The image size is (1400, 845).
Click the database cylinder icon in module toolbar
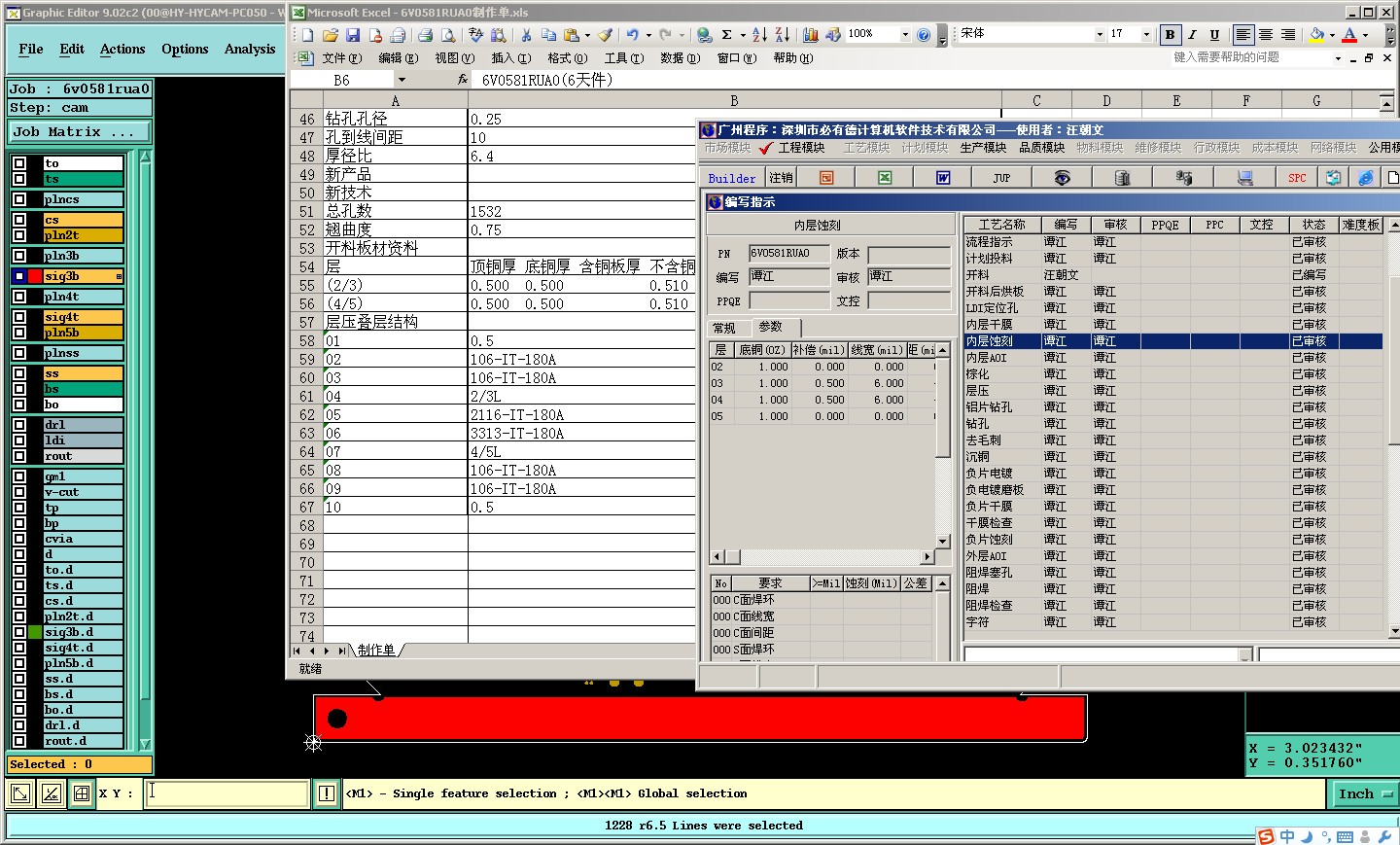pos(1122,178)
